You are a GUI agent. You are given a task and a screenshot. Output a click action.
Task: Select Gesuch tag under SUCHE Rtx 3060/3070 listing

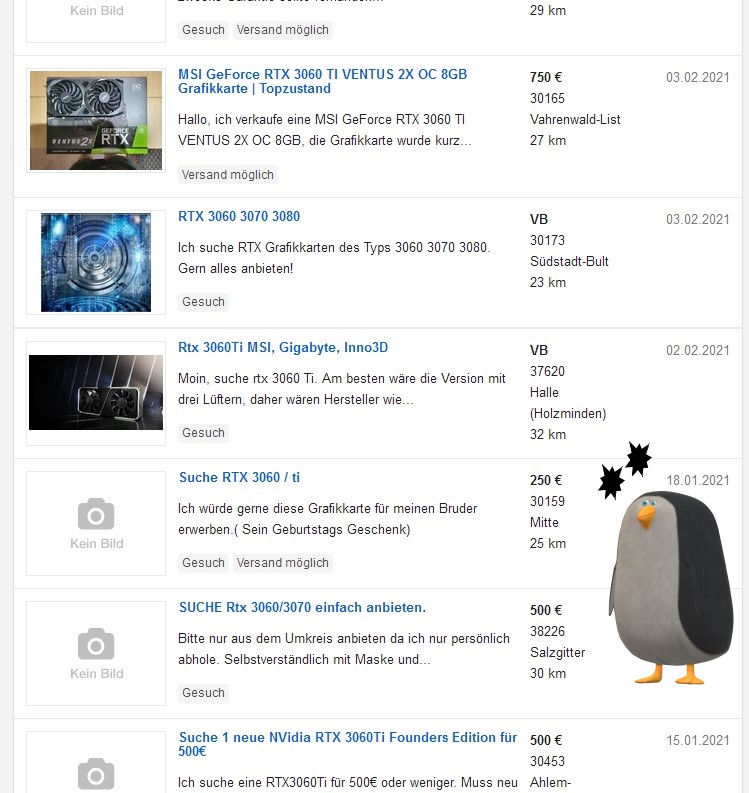coord(203,693)
